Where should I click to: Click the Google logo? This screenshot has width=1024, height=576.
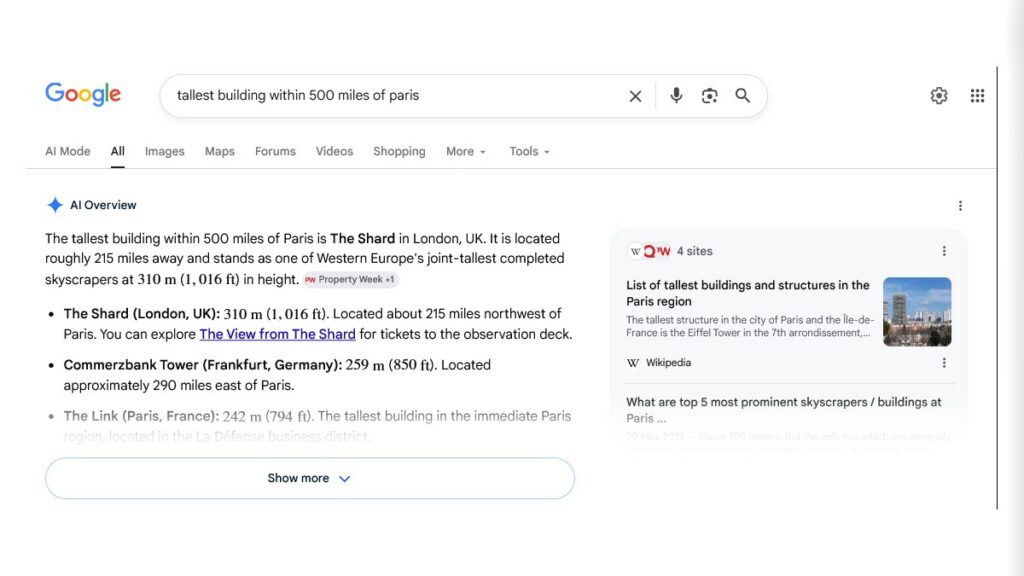click(x=83, y=94)
